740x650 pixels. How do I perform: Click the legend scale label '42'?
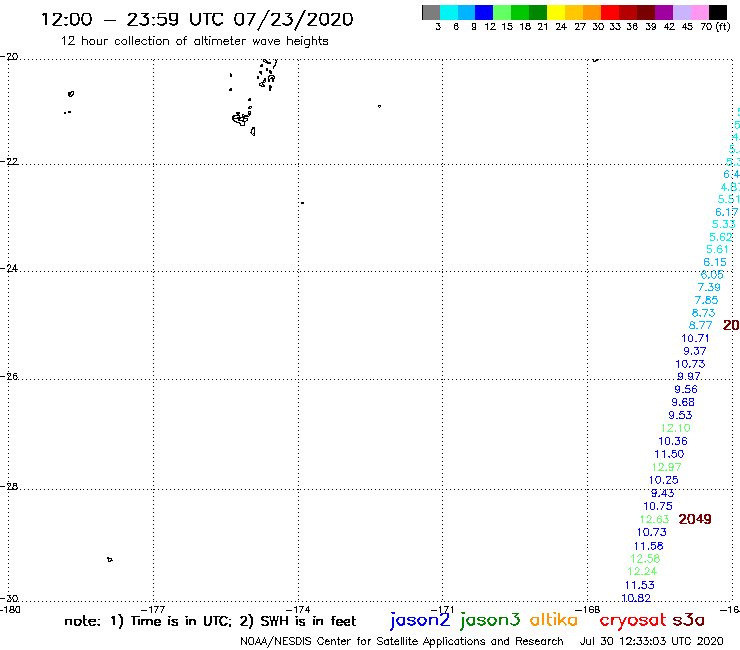click(x=669, y=27)
